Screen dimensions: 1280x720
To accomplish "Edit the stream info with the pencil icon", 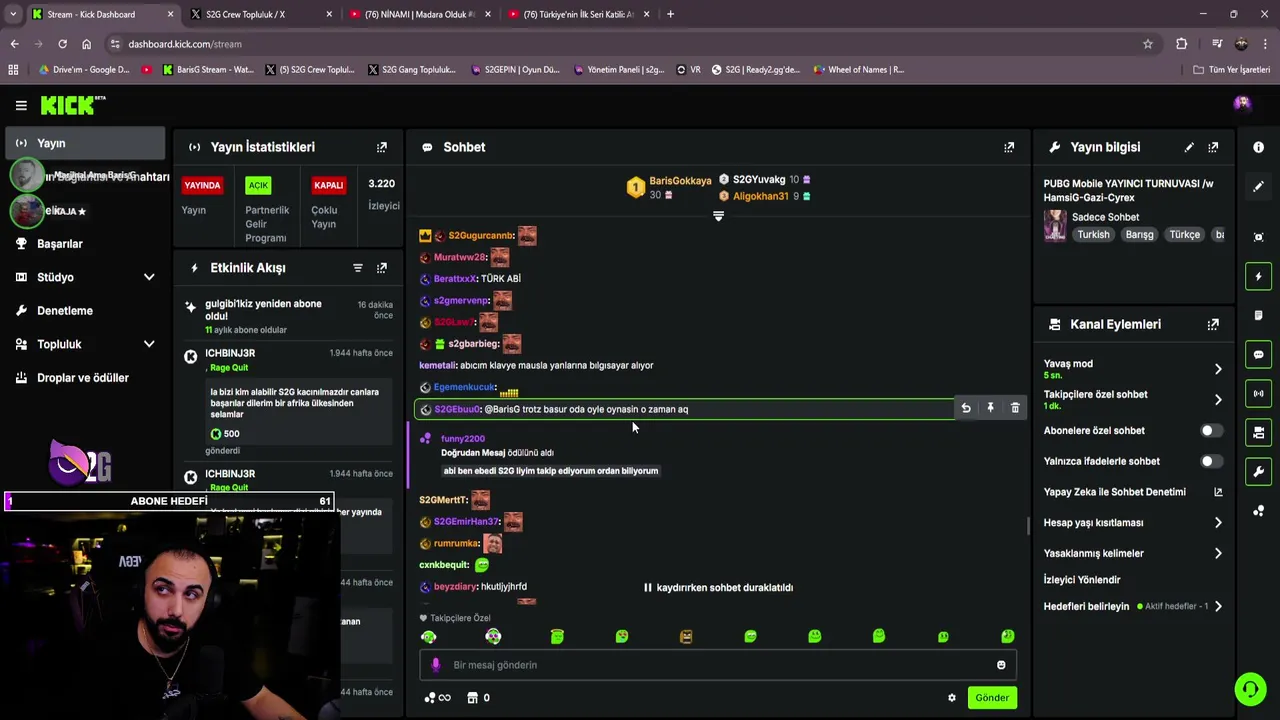I will [x=1189, y=147].
